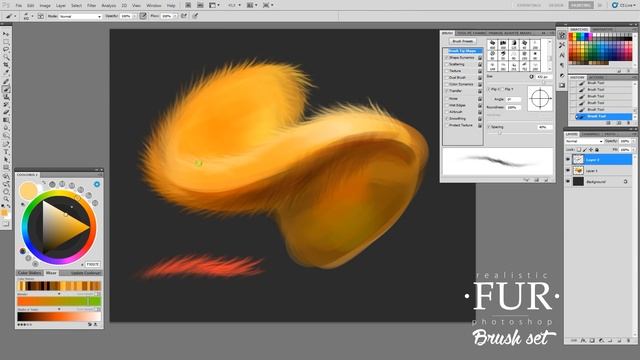Image resolution: width=640 pixels, height=360 pixels.
Task: Select the Layer 1 thumbnail
Action: point(578,171)
